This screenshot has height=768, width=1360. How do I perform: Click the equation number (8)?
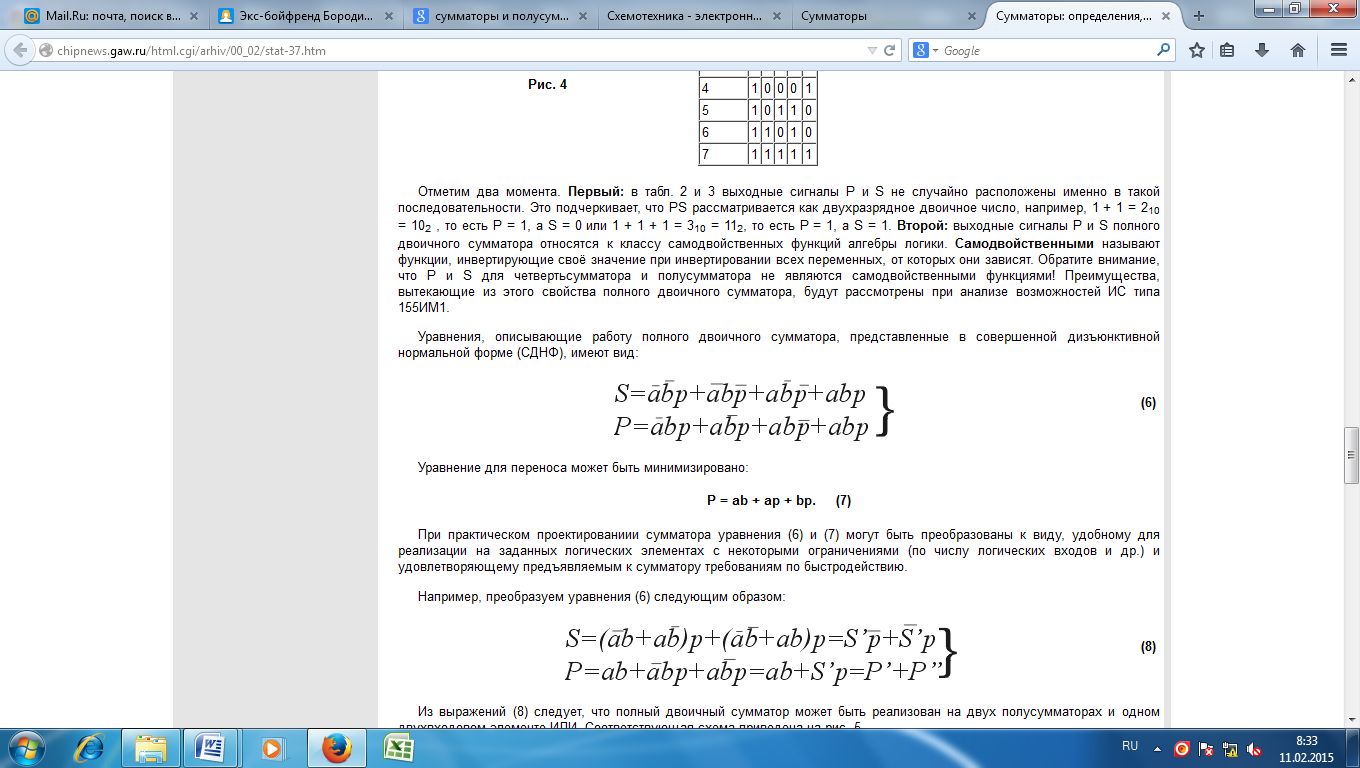[x=1148, y=647]
